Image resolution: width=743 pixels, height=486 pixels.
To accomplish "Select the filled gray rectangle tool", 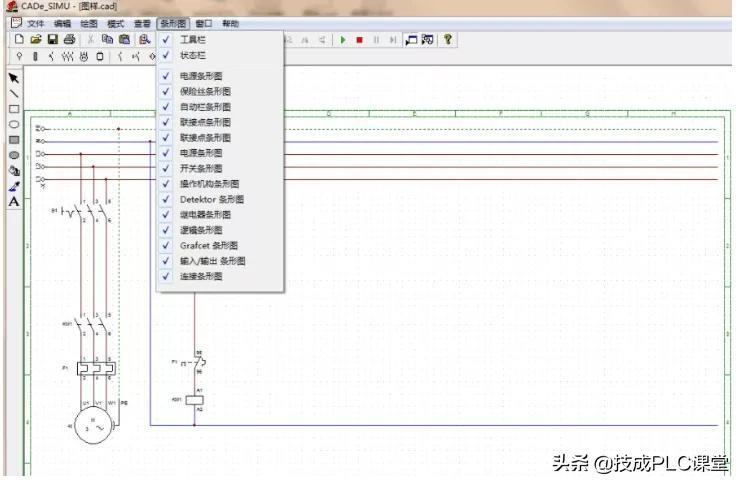I will 14,140.
